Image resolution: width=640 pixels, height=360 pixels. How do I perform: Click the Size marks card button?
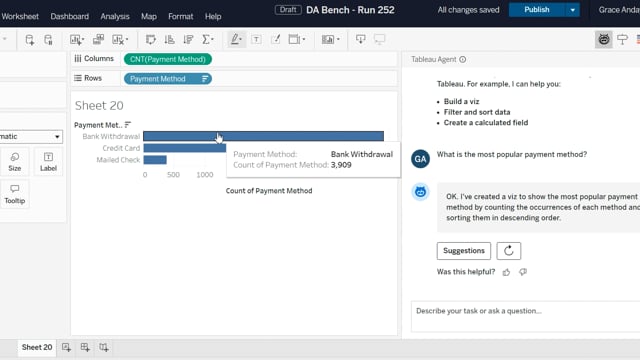15,162
